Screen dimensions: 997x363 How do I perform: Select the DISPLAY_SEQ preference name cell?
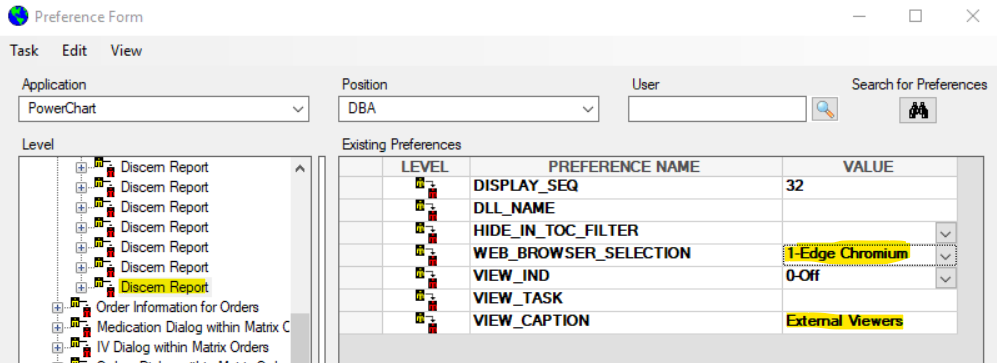626,187
